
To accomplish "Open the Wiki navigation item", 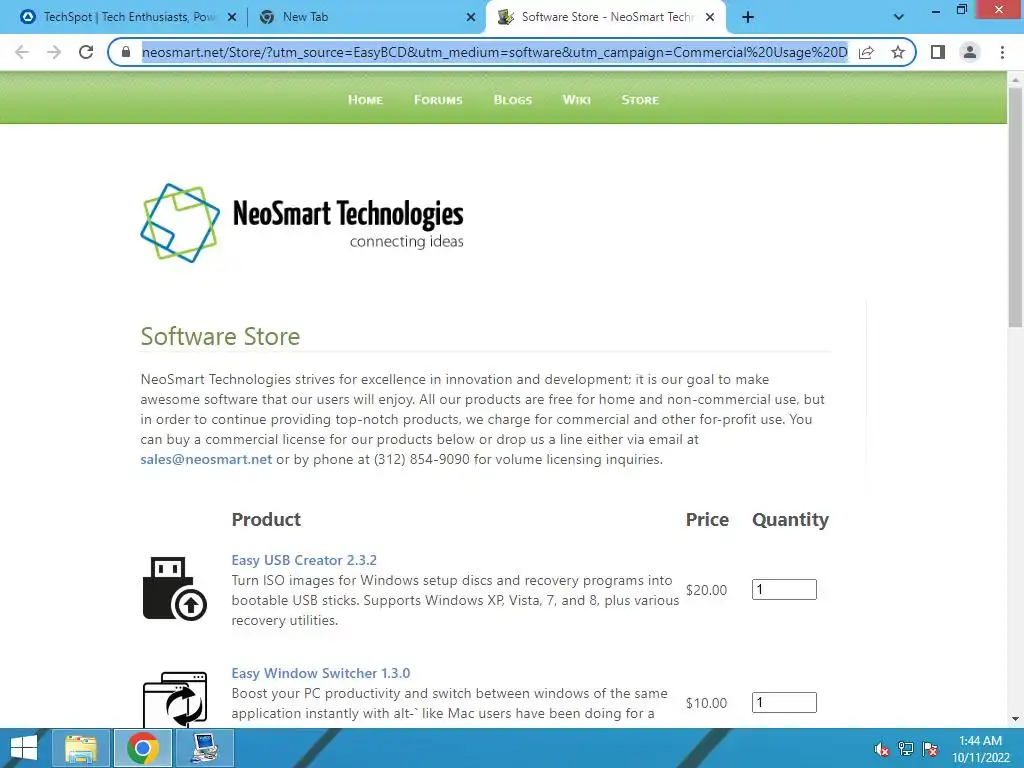I will pos(577,100).
